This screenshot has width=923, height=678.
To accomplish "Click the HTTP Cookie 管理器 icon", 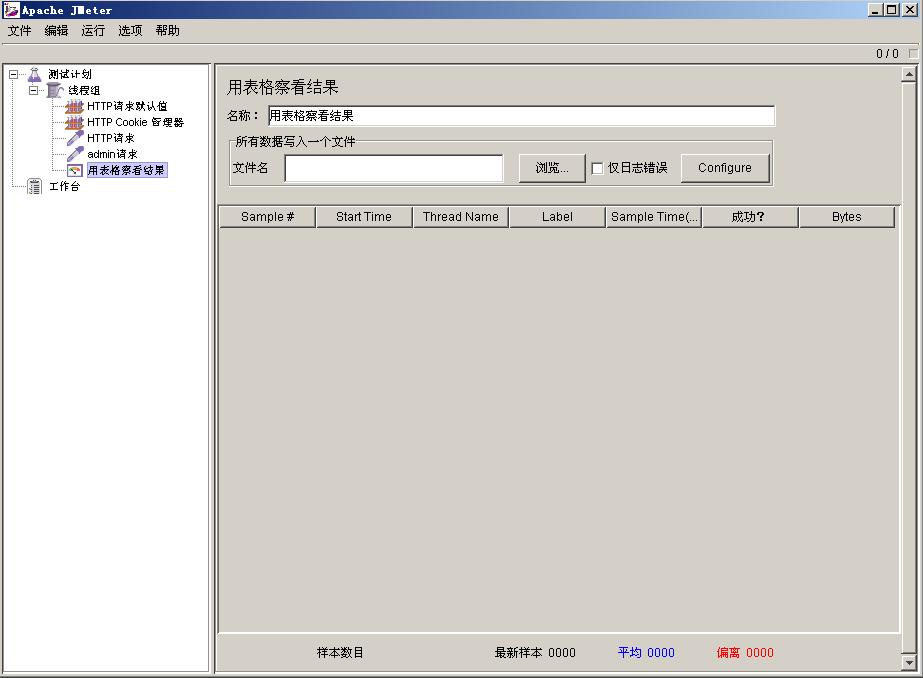I will (74, 122).
